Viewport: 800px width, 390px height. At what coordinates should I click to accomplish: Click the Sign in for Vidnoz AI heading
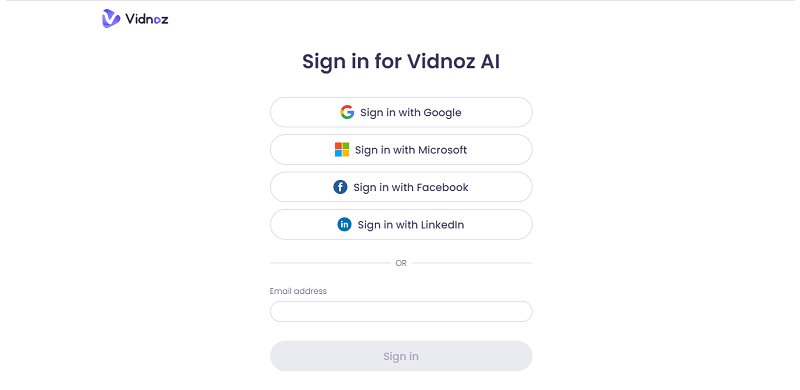tap(401, 62)
